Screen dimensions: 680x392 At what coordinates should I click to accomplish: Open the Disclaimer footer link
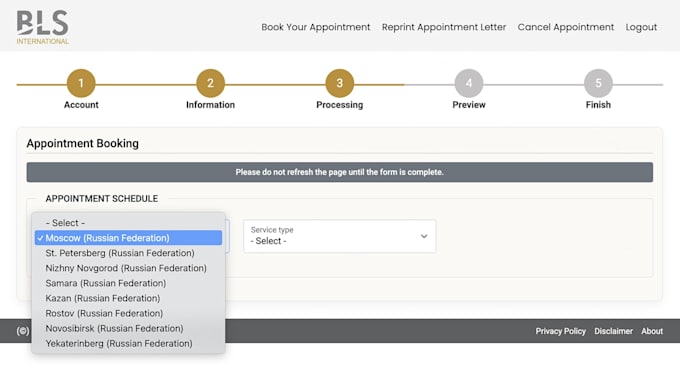613,331
